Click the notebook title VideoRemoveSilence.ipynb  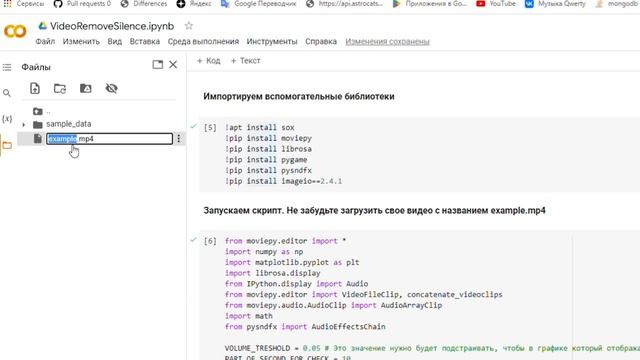pos(112,26)
